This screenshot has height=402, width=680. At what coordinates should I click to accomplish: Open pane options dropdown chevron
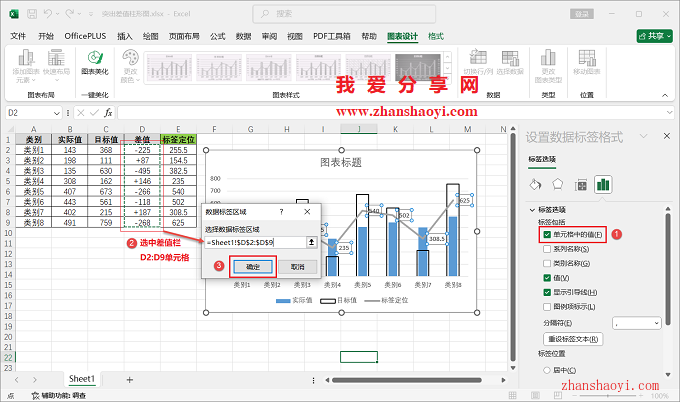pyautogui.click(x=644, y=136)
